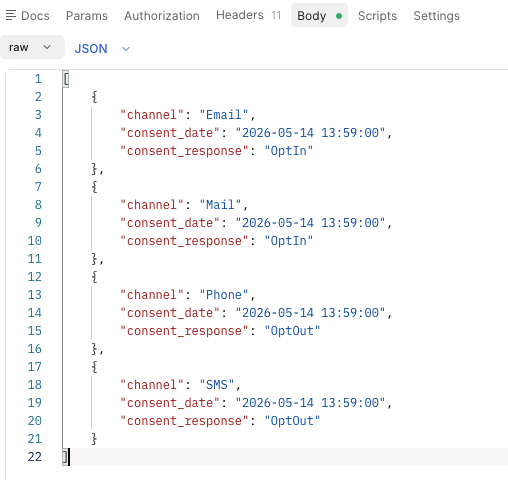The width and height of the screenshot is (508, 480).
Task: Open the JSON format dropdown
Action: (102, 49)
